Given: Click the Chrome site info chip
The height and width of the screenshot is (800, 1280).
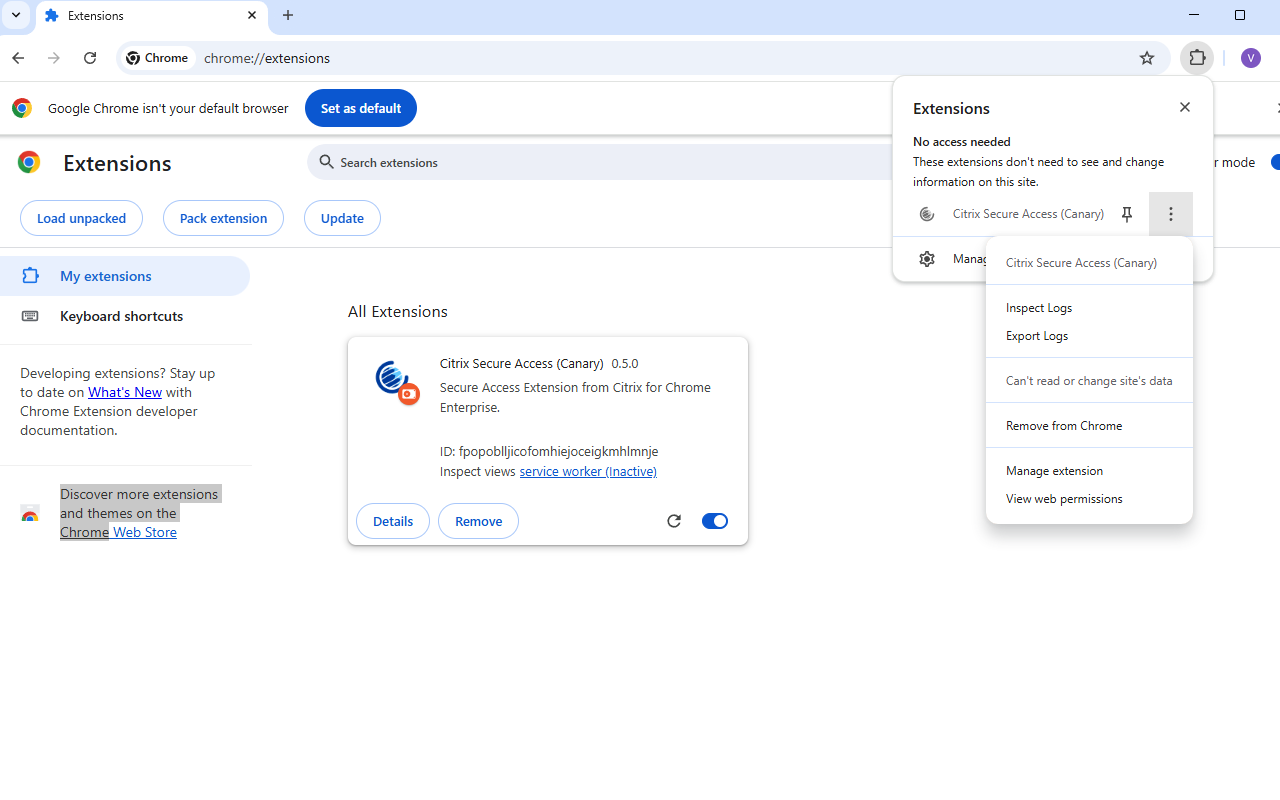Looking at the screenshot, I should pos(158,58).
